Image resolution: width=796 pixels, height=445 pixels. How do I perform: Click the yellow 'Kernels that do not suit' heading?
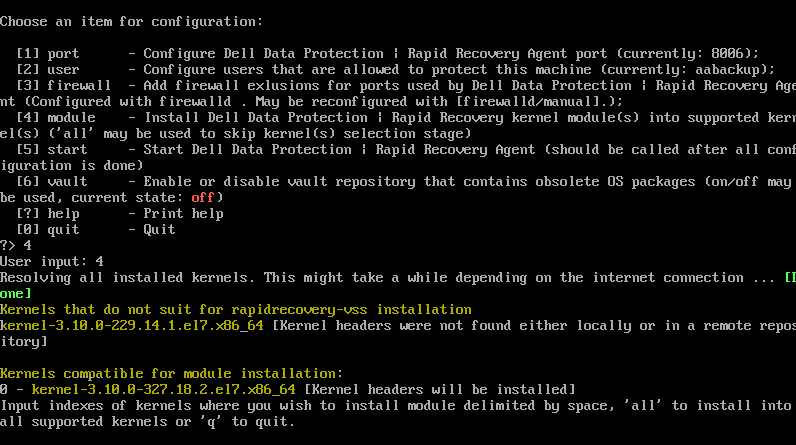pyautogui.click(x=236, y=309)
